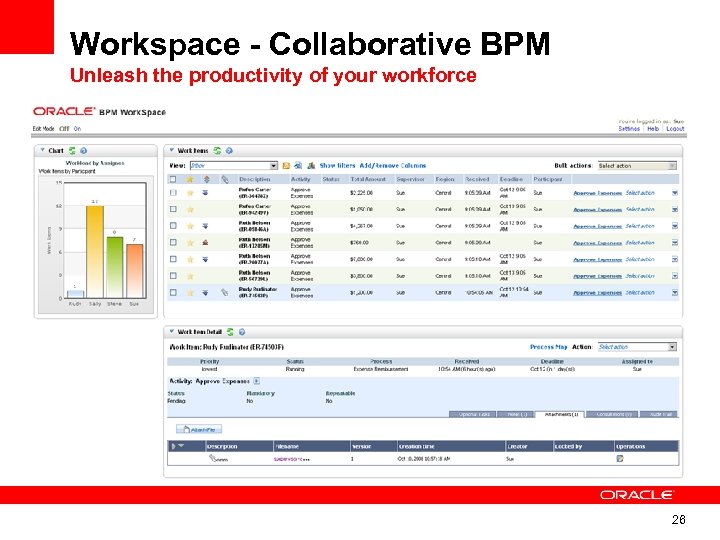Open the Bulk actions Select action dropdown
Image resolution: width=720 pixels, height=540 pixels.
pos(637,166)
